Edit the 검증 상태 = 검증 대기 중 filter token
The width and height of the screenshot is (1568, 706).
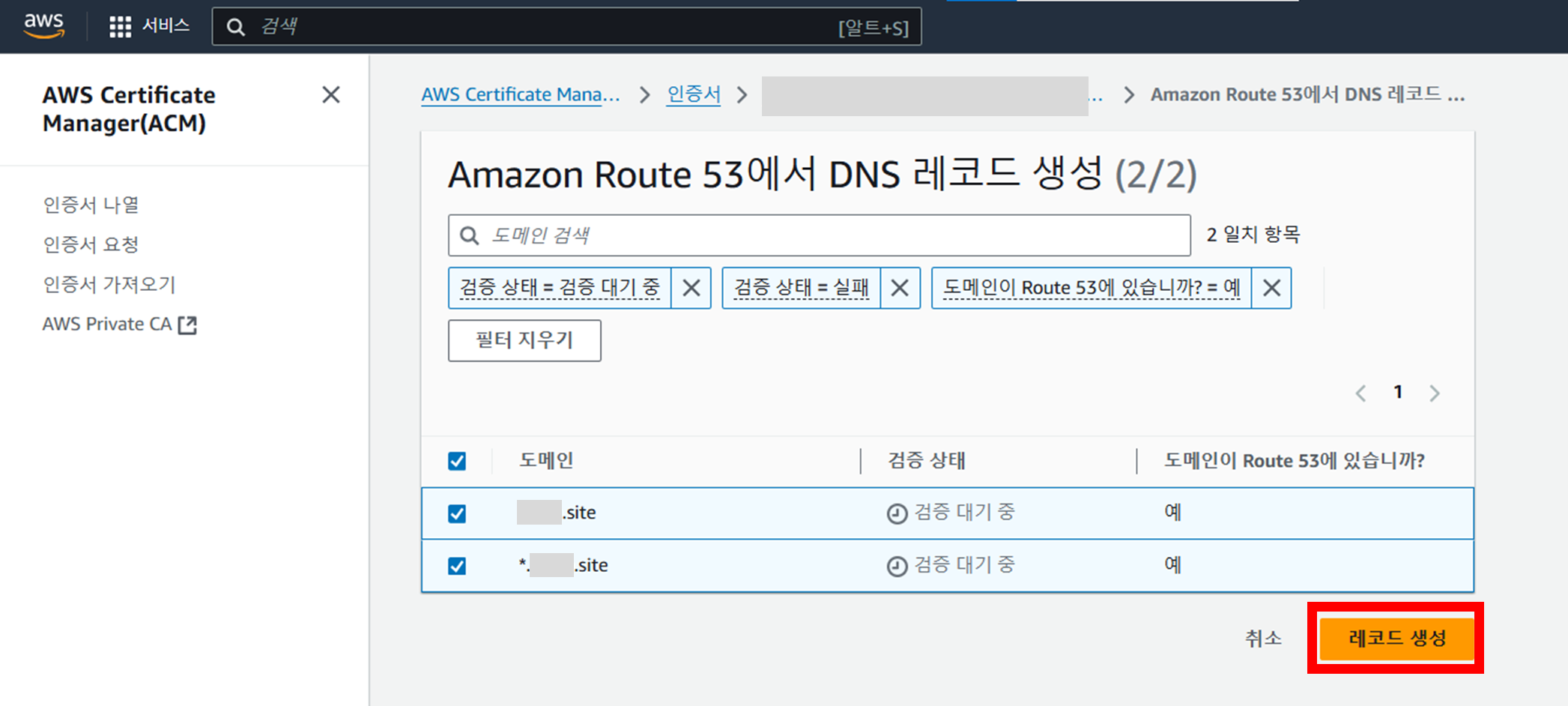[560, 288]
